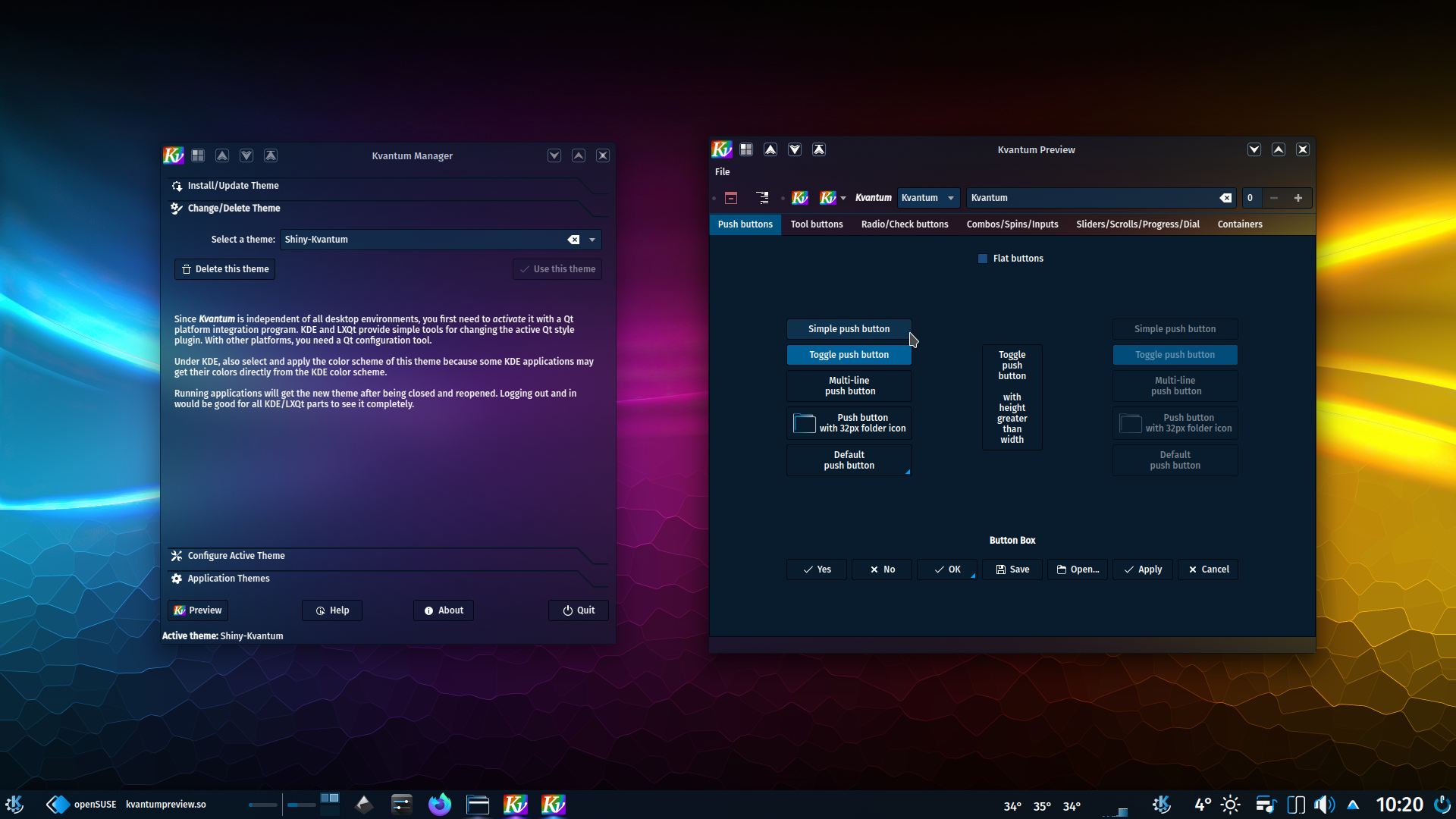Launch Firefox from the taskbar
This screenshot has height=819, width=1456.
440,805
